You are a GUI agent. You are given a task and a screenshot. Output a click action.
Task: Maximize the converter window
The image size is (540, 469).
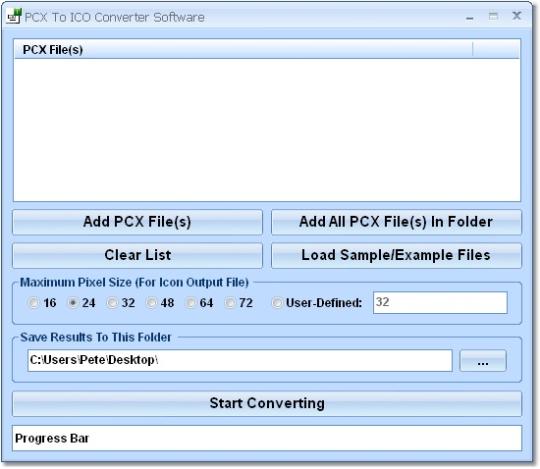[493, 16]
